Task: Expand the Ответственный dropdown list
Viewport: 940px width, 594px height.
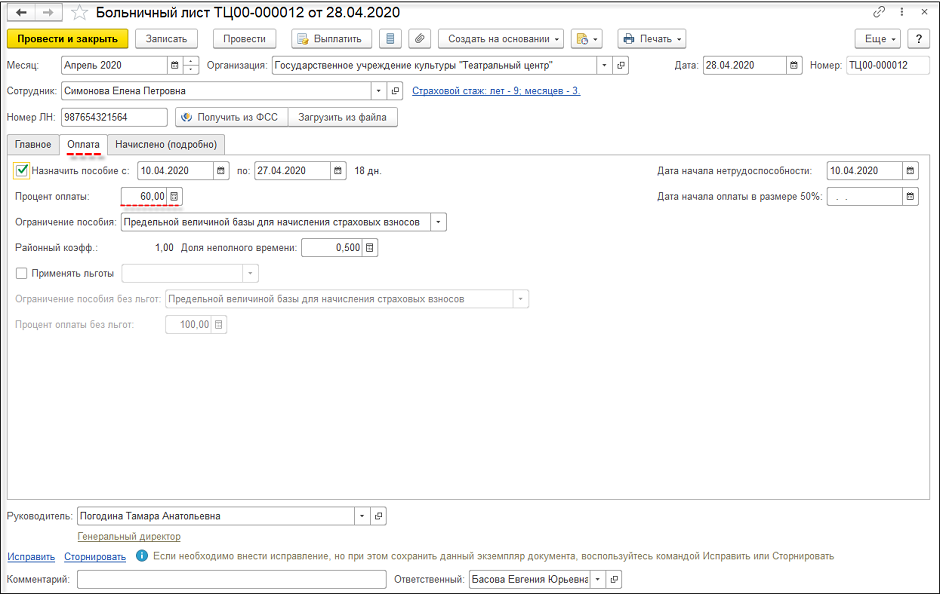Action: [x=598, y=580]
